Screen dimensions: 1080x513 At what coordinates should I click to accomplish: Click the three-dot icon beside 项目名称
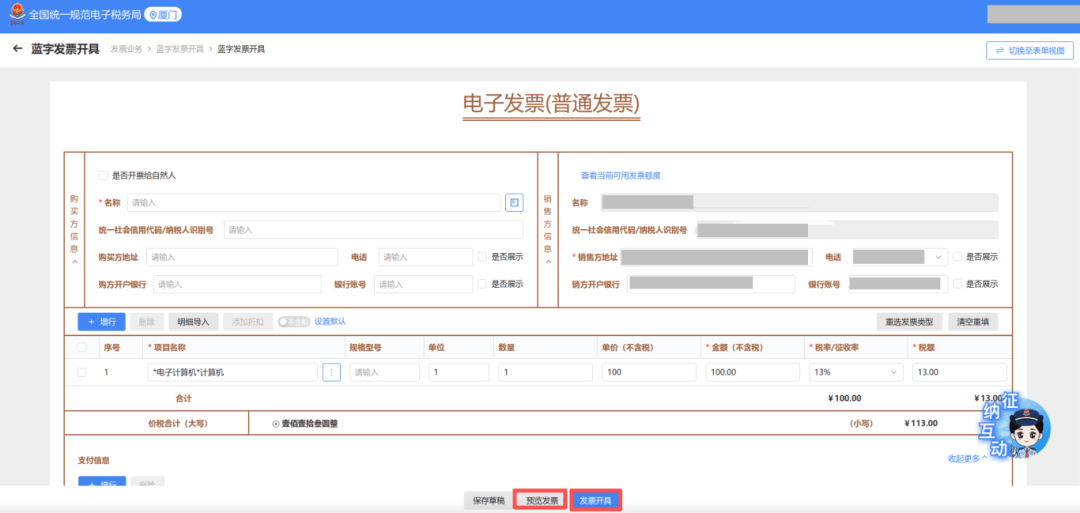point(331,372)
